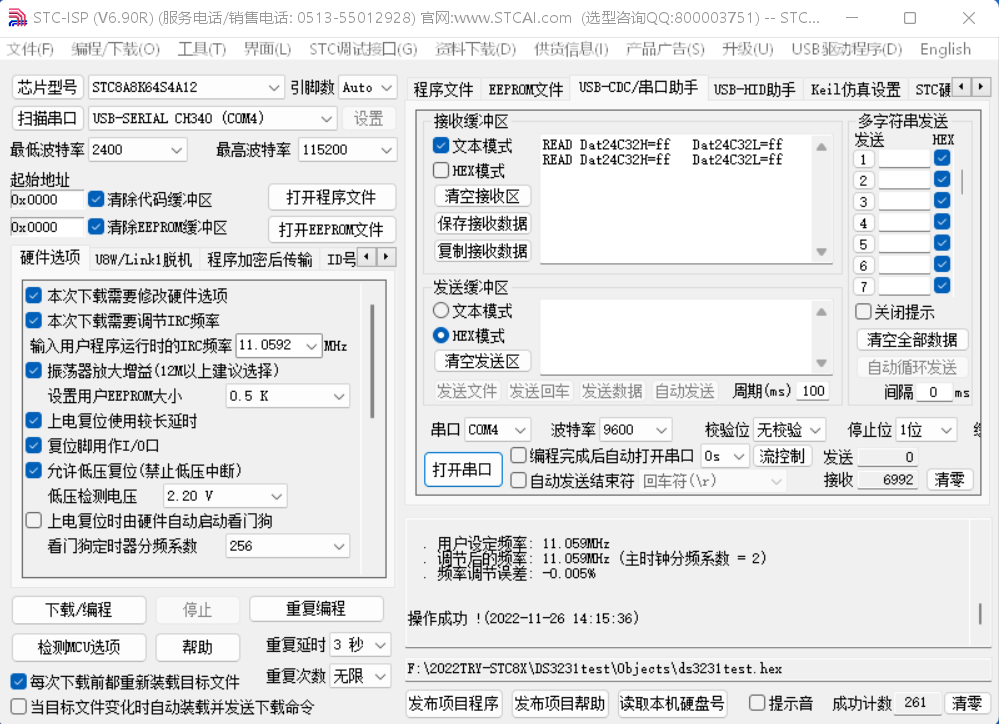Screen dimensions: 999x724
Task: Open 工具(T) menu
Action: coord(202,49)
